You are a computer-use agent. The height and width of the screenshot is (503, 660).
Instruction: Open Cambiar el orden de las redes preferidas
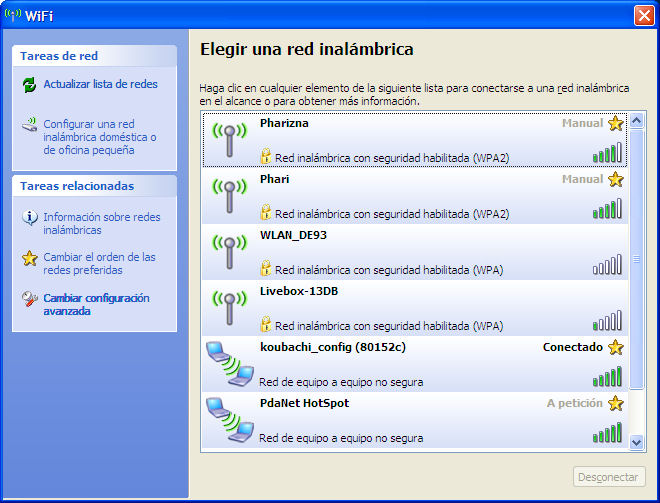click(x=99, y=263)
